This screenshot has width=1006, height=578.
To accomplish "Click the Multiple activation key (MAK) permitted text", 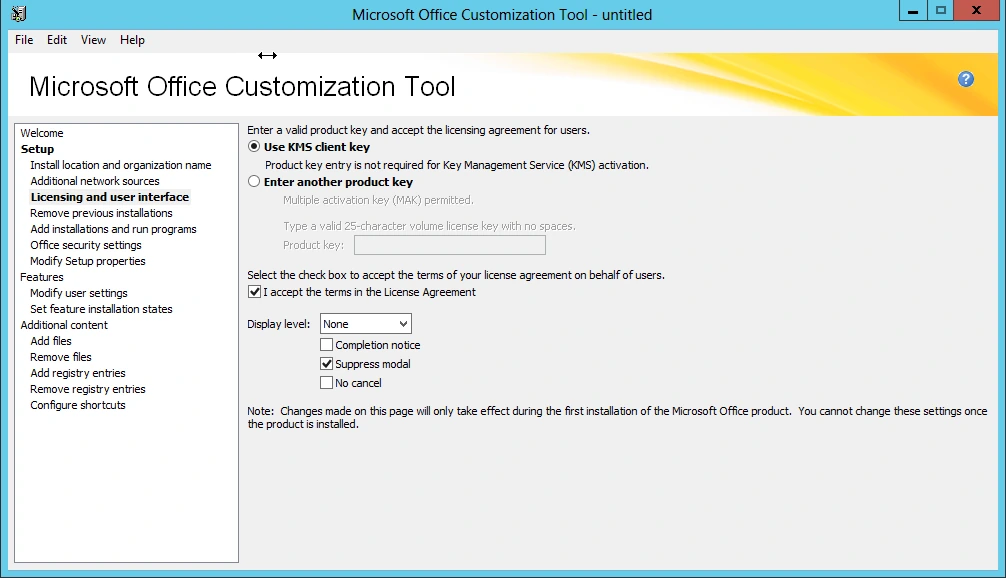I will pos(379,200).
